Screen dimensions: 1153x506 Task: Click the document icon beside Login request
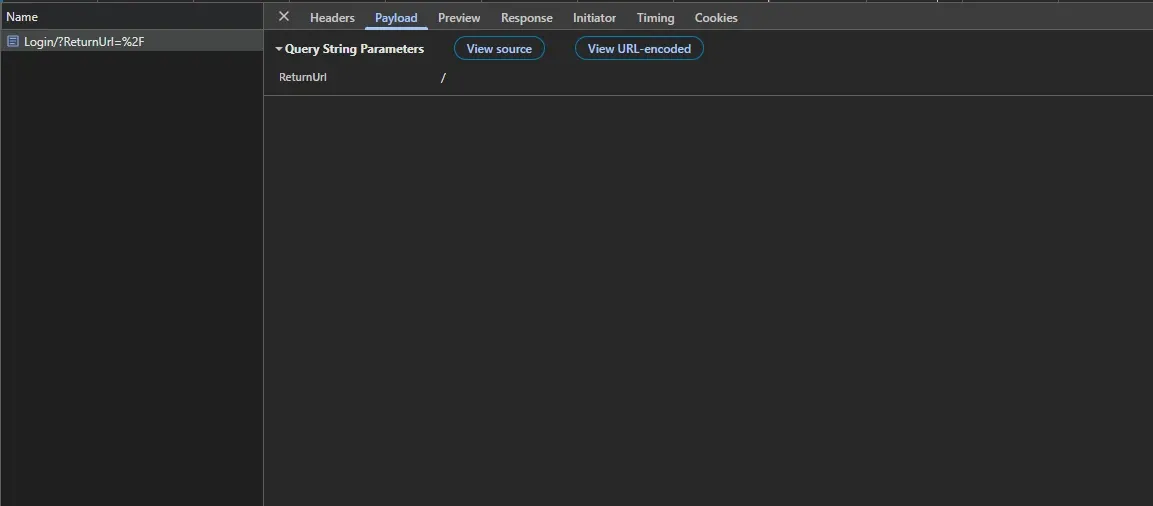(13, 41)
